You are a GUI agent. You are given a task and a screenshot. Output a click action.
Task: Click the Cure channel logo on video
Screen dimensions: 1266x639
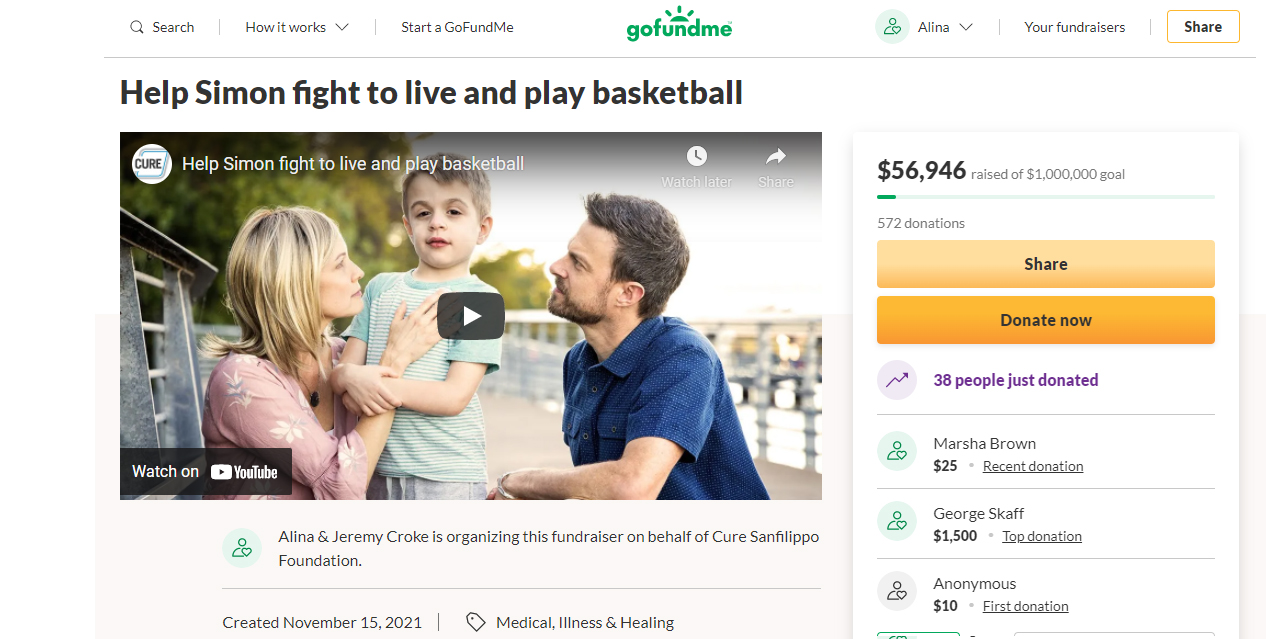pyautogui.click(x=151, y=164)
